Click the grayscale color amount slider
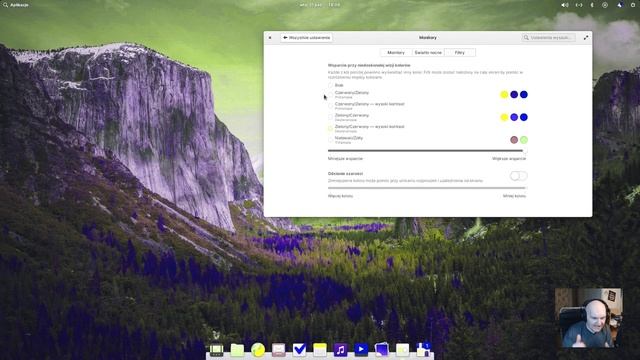Image resolution: width=640 pixels, height=360 pixels. pyautogui.click(x=427, y=188)
